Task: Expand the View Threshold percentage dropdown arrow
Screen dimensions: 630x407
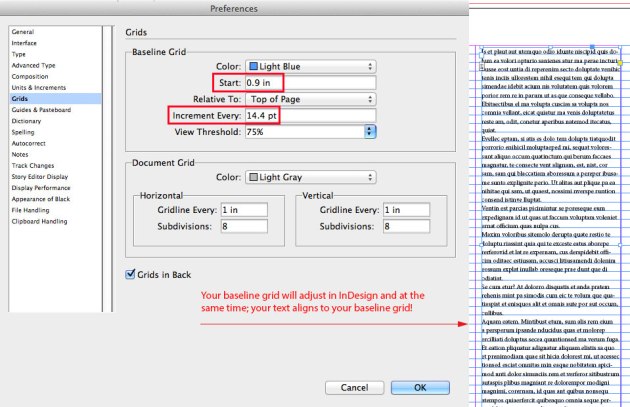Action: pyautogui.click(x=370, y=132)
